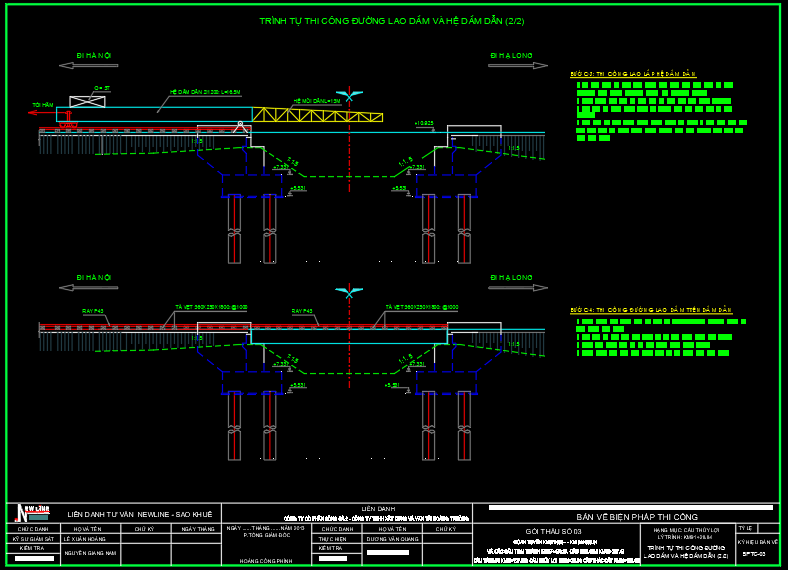Click the cyan centerline symbol in upper drawing
788x570 pixels.
click(x=349, y=91)
